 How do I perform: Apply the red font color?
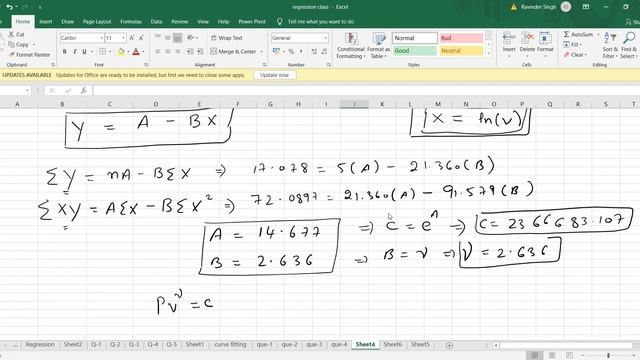136,51
